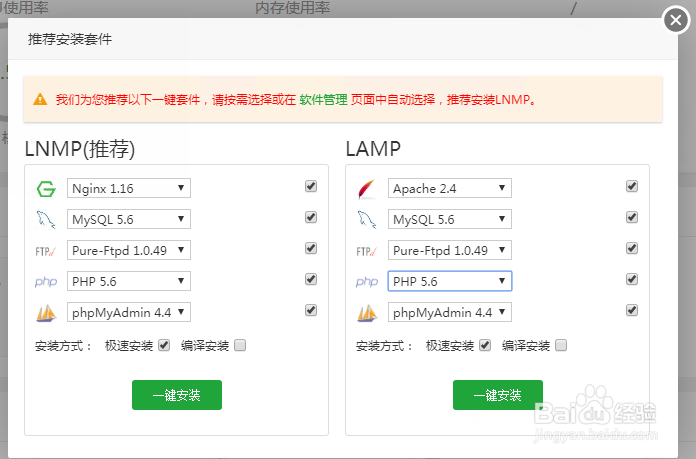Uncheck Nginx 1.16 in LNMP
696x459 pixels.
pyautogui.click(x=311, y=186)
